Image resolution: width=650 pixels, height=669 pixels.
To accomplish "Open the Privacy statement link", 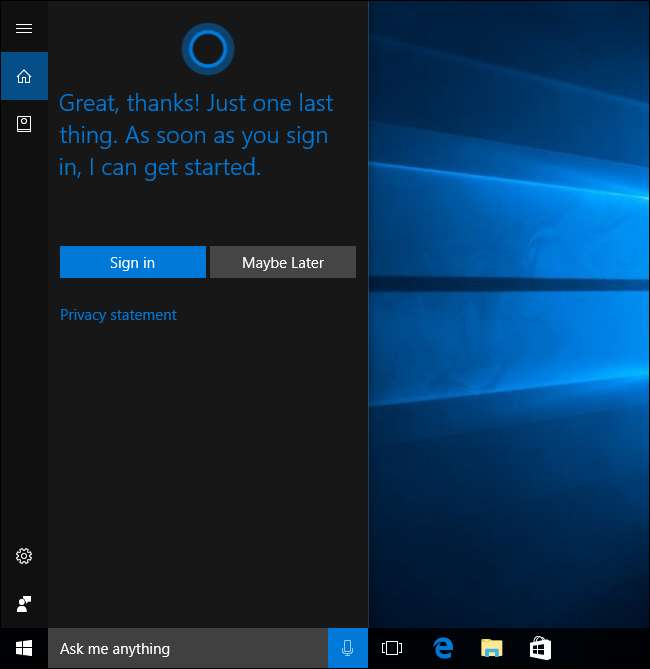I will click(118, 315).
